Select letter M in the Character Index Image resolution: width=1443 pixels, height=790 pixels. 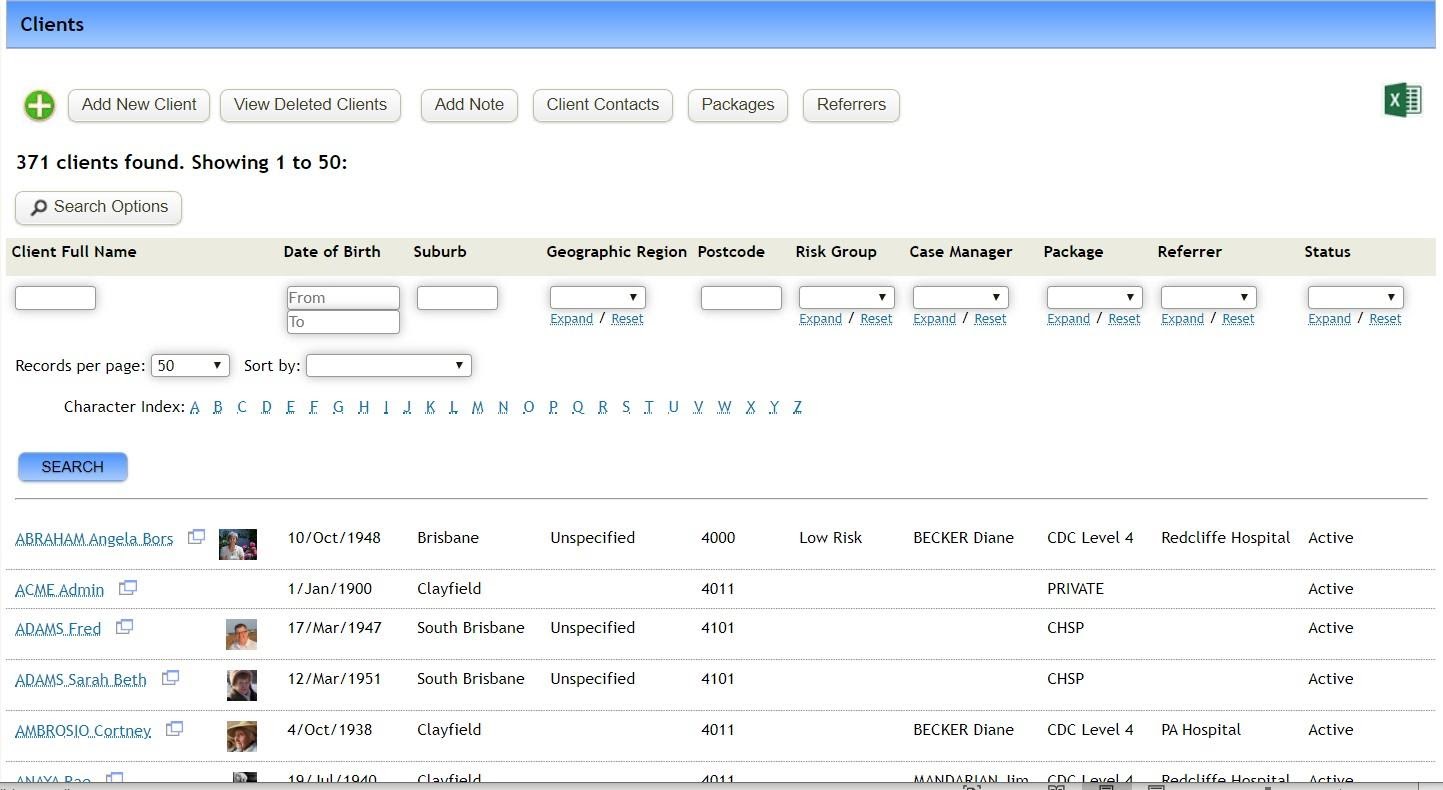point(477,407)
